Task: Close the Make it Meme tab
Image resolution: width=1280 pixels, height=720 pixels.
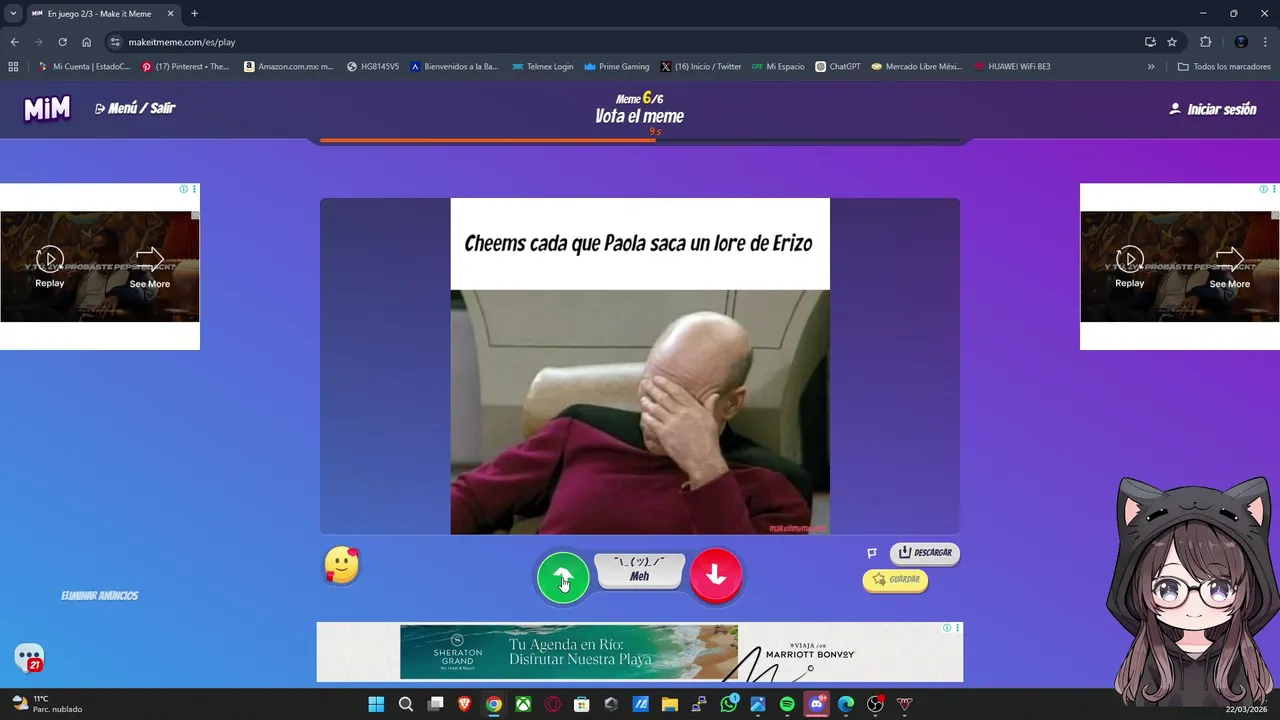Action: 171,13
